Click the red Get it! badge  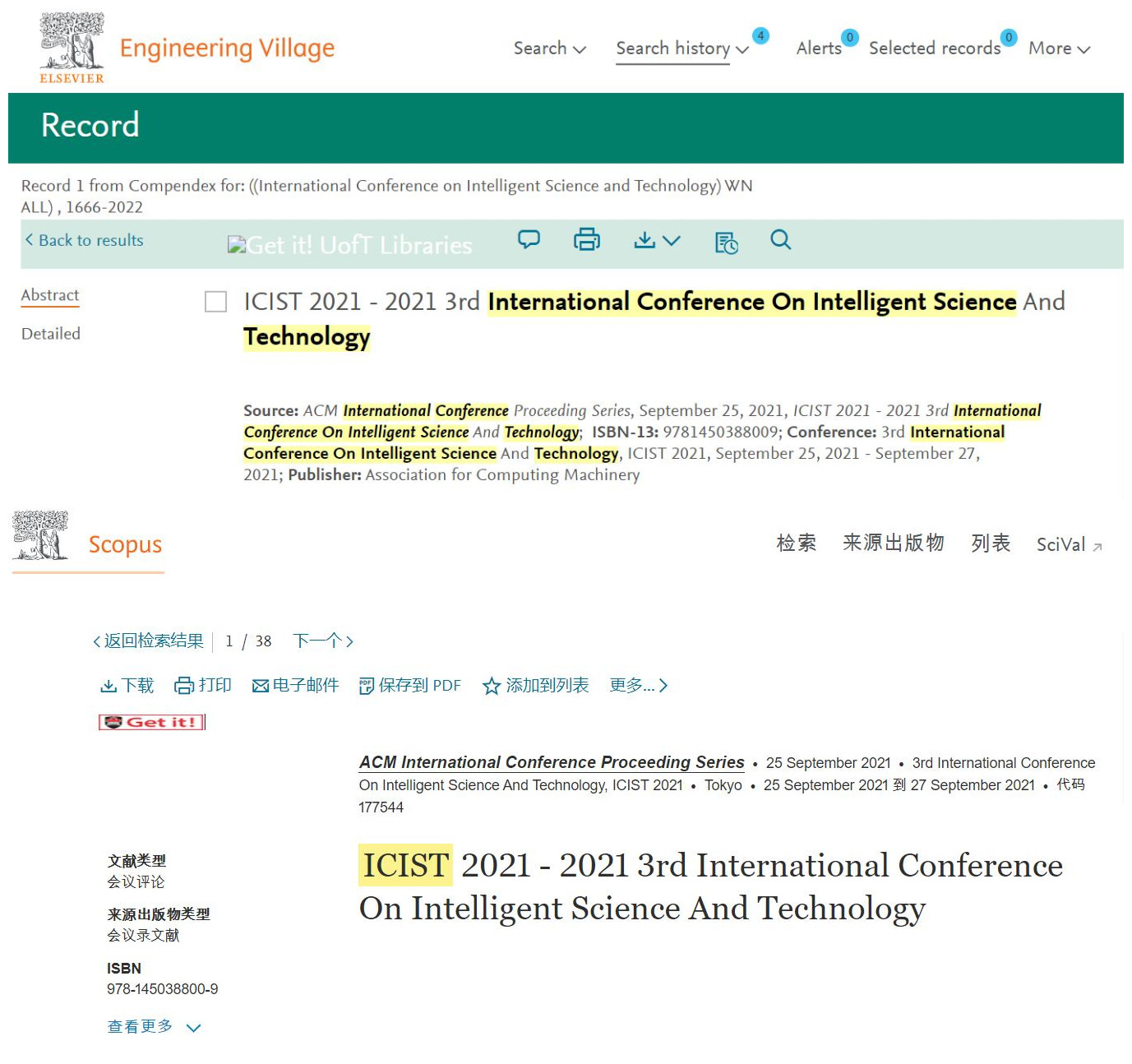(x=152, y=722)
